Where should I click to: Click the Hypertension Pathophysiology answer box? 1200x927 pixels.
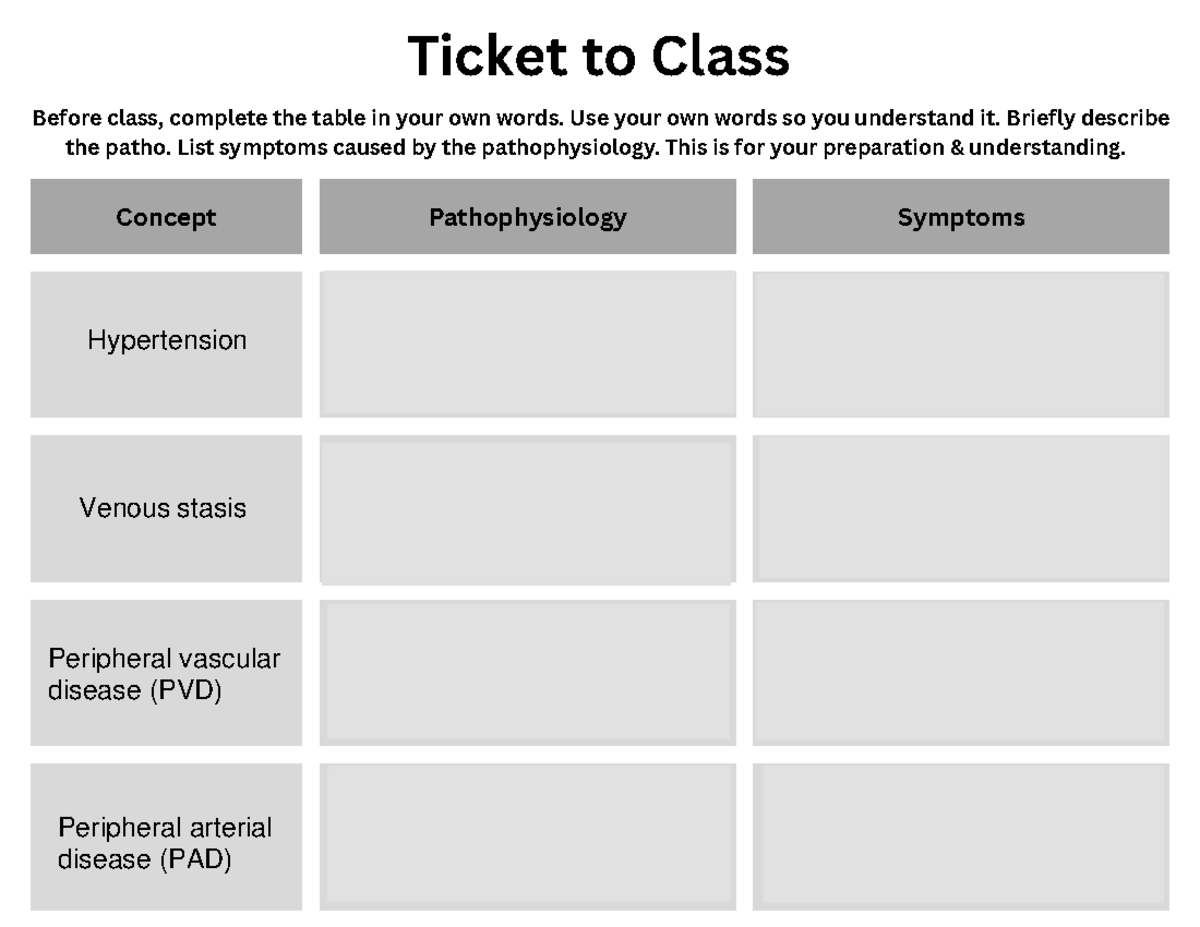click(528, 344)
